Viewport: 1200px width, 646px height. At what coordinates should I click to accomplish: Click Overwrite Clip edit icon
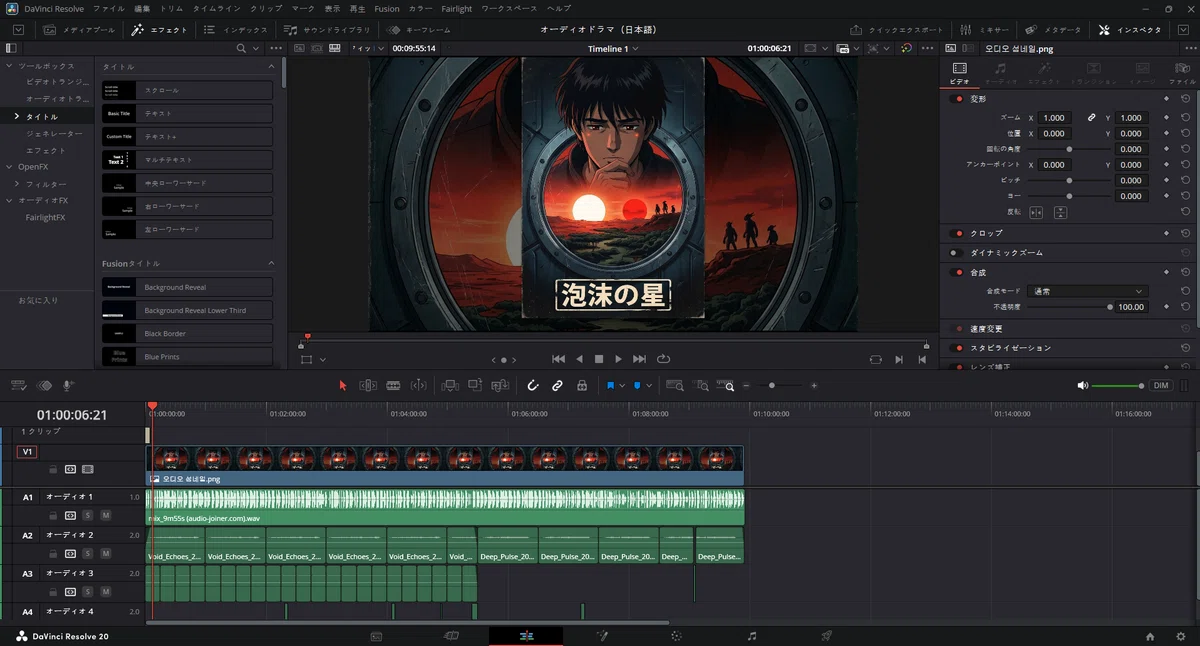click(474, 385)
